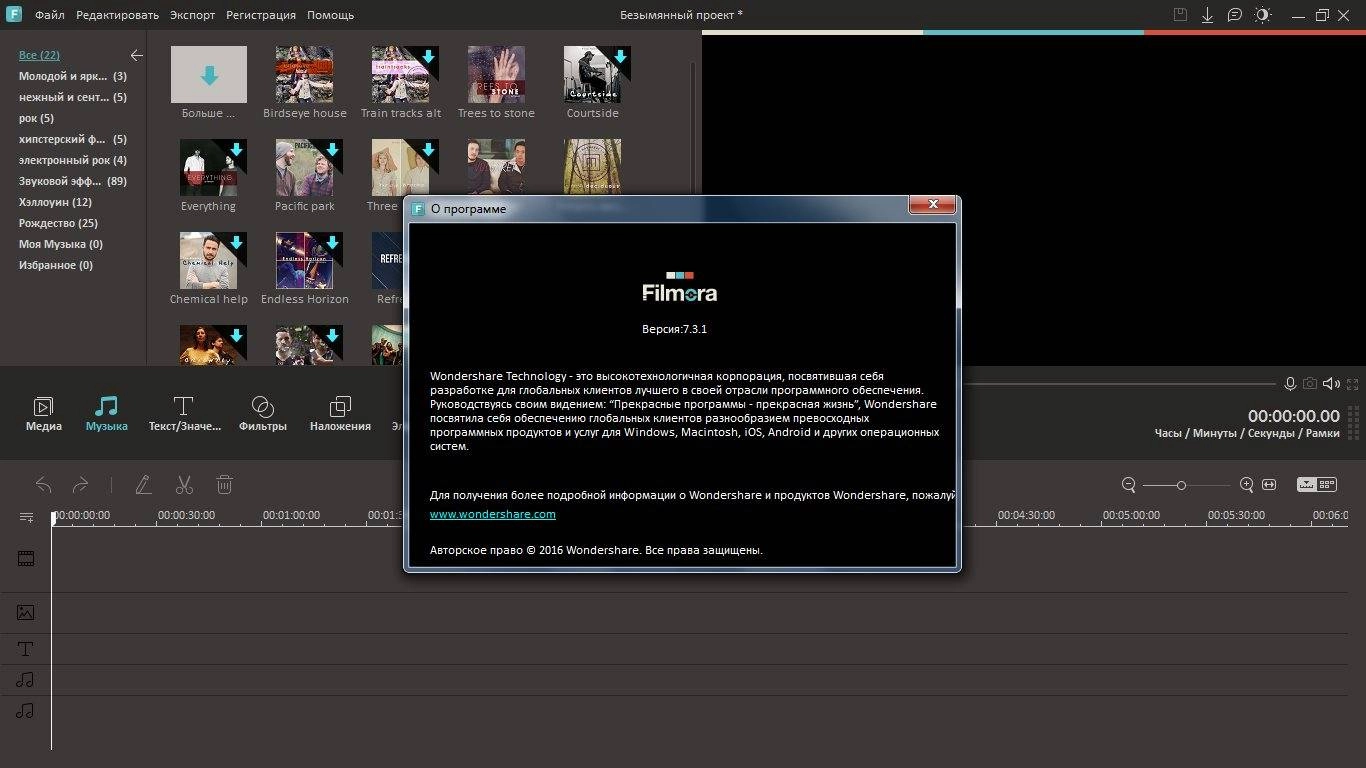Screen dimensions: 1366x768
Task: Open the Фильтры tab
Action: (263, 414)
